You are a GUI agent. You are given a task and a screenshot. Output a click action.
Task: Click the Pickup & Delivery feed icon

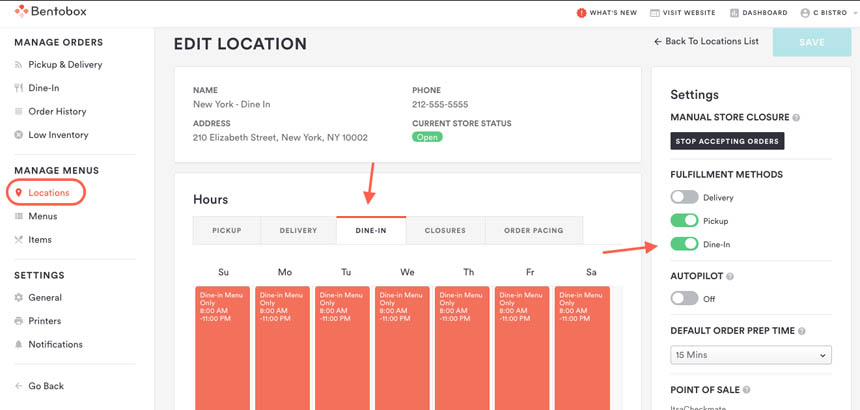click(x=19, y=65)
